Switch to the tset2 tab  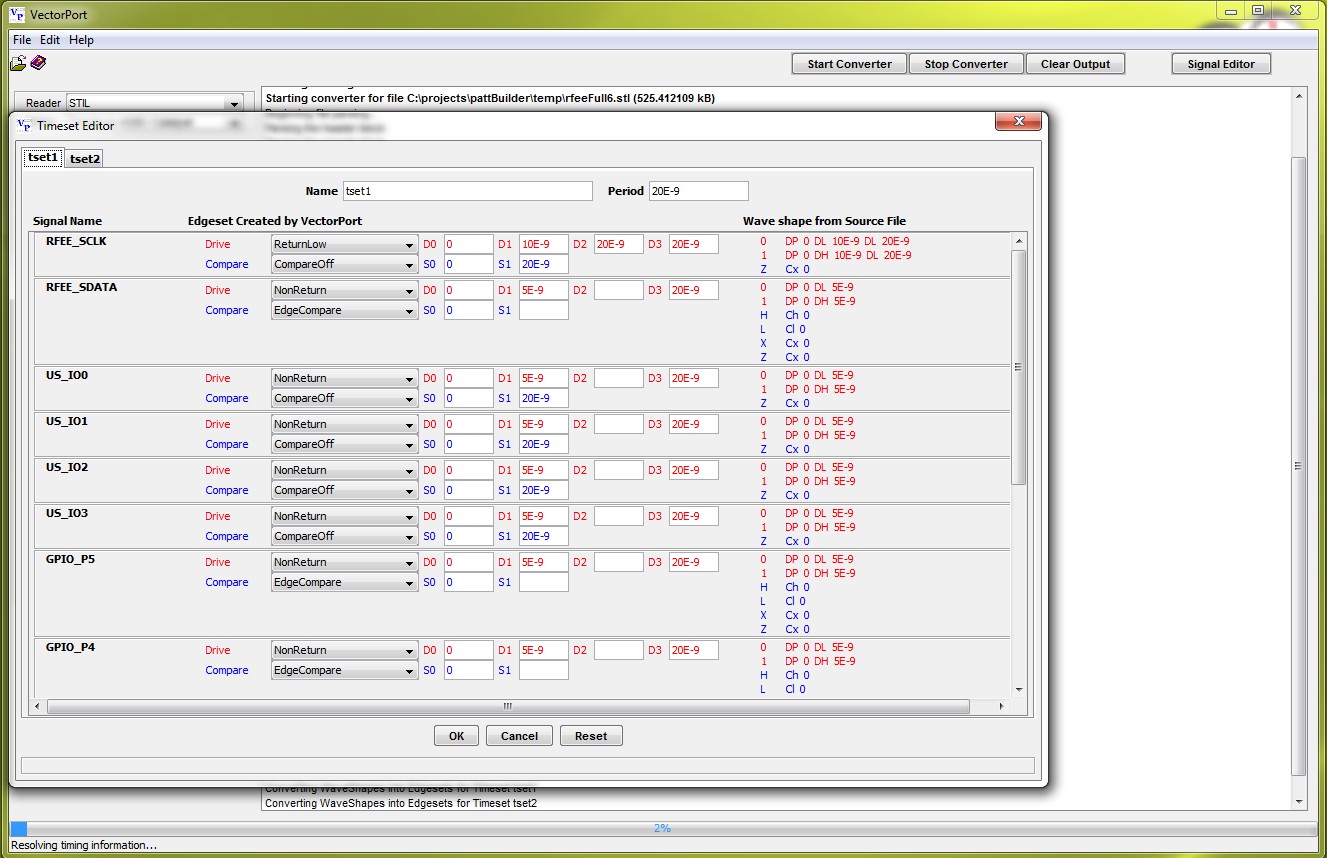tap(85, 158)
